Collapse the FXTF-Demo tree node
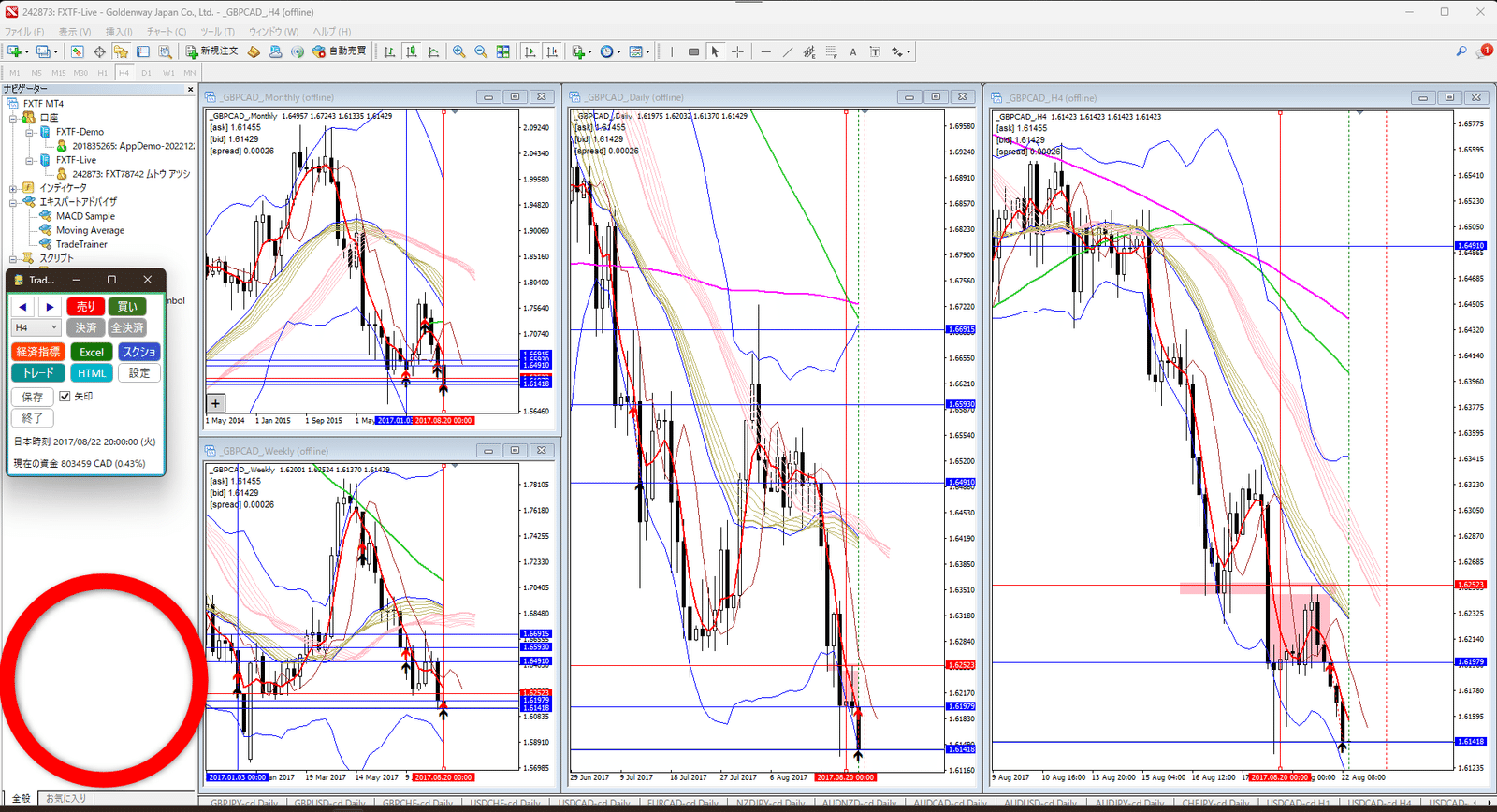1497x812 pixels. 29,132
